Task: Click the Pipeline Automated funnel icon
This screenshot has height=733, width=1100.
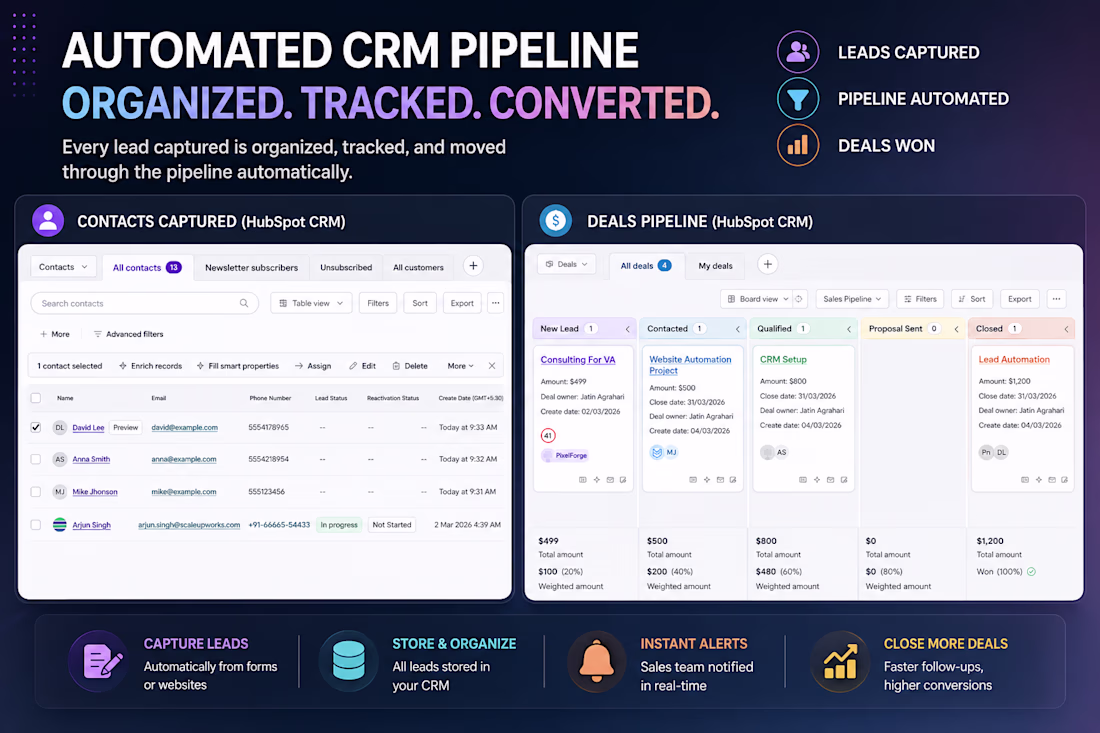Action: coord(798,99)
